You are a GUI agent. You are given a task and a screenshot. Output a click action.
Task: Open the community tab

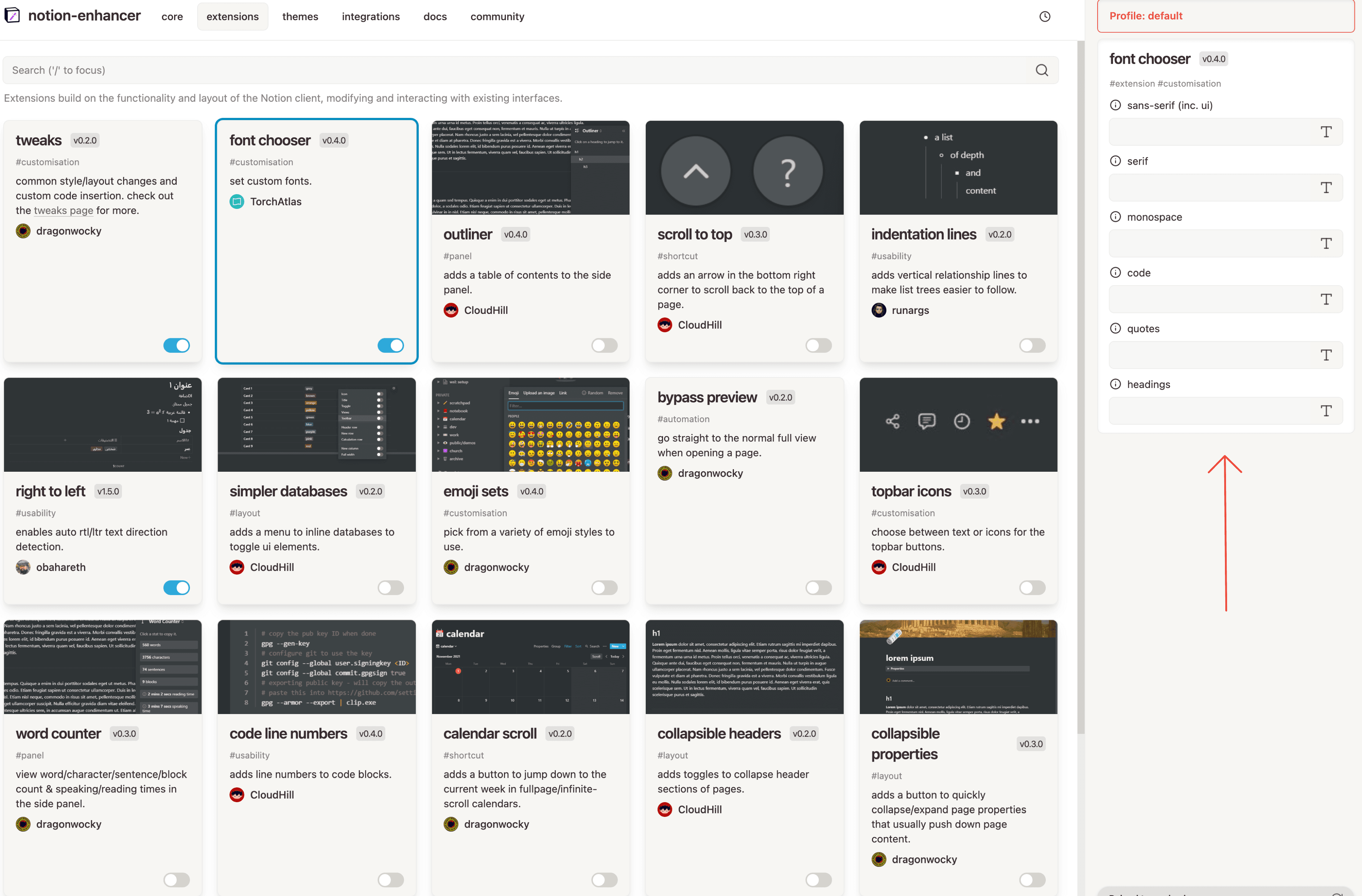click(497, 17)
